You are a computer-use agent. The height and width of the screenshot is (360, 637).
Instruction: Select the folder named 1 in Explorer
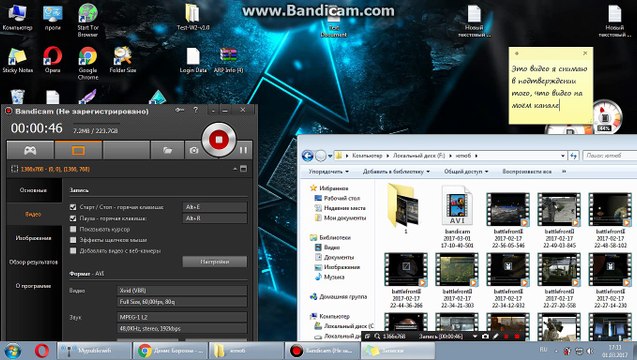[405, 209]
